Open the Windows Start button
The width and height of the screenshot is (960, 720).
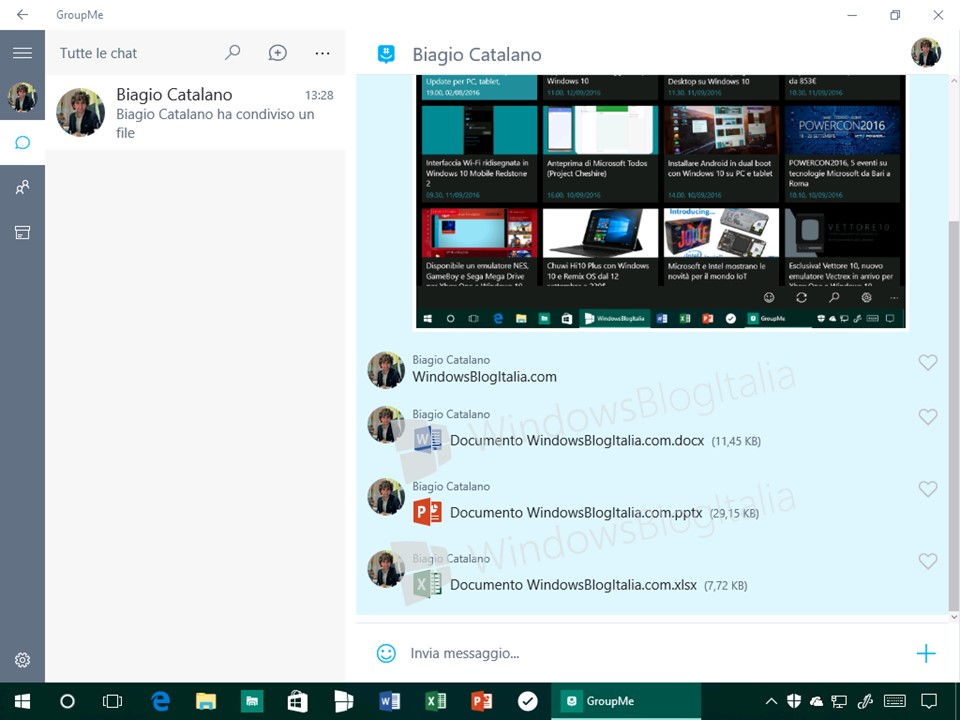click(x=22, y=701)
